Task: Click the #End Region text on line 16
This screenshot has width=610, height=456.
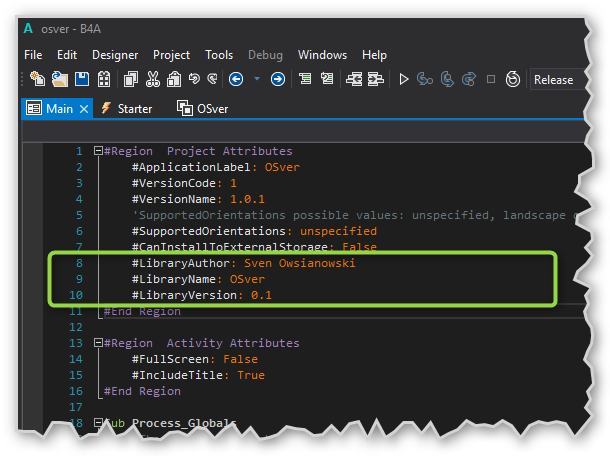Action: [142, 391]
